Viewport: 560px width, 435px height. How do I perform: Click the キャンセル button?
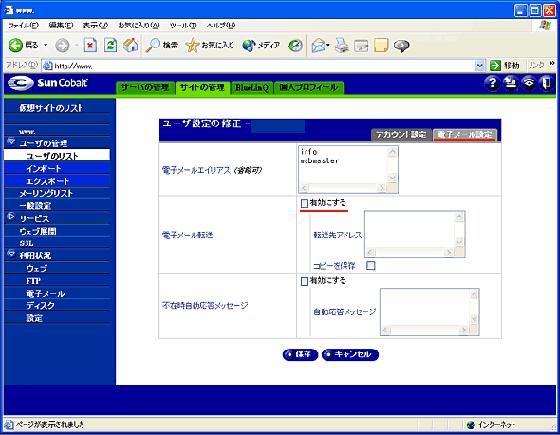350,355
